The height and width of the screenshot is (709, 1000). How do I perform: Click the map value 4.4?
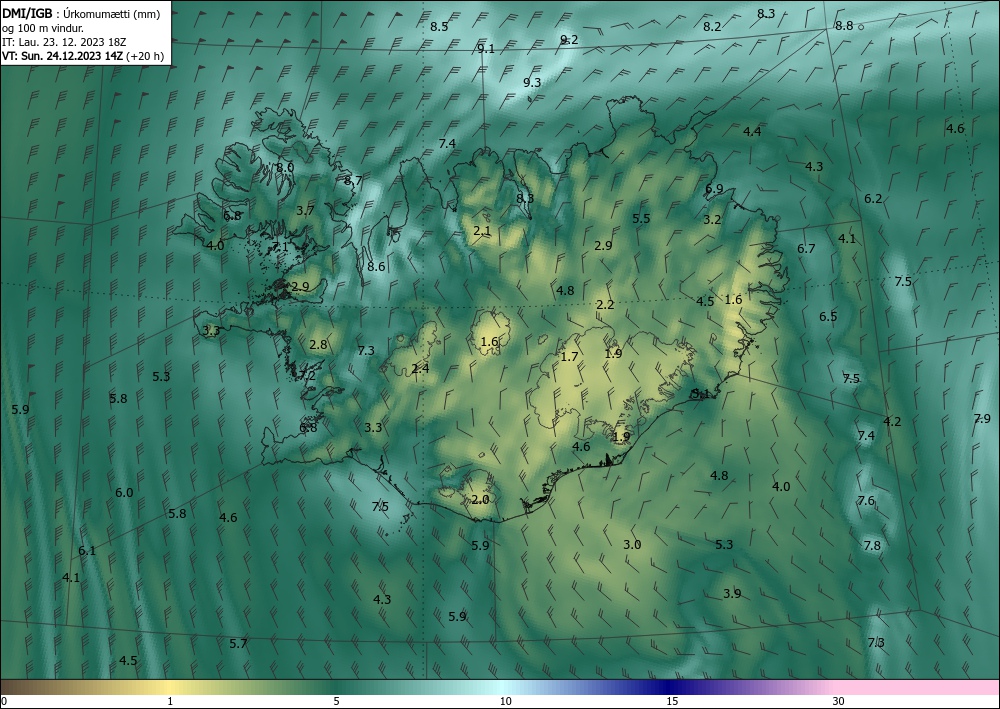point(753,132)
